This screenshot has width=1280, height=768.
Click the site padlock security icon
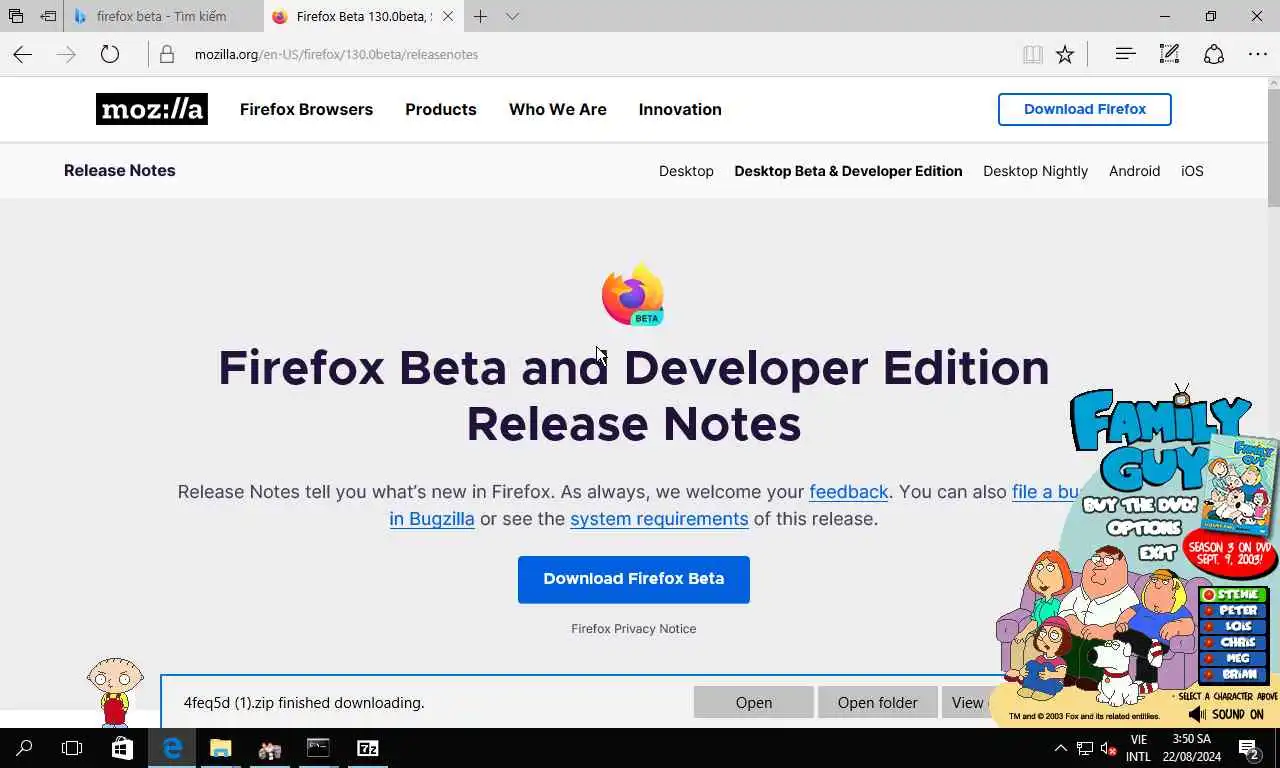click(167, 55)
